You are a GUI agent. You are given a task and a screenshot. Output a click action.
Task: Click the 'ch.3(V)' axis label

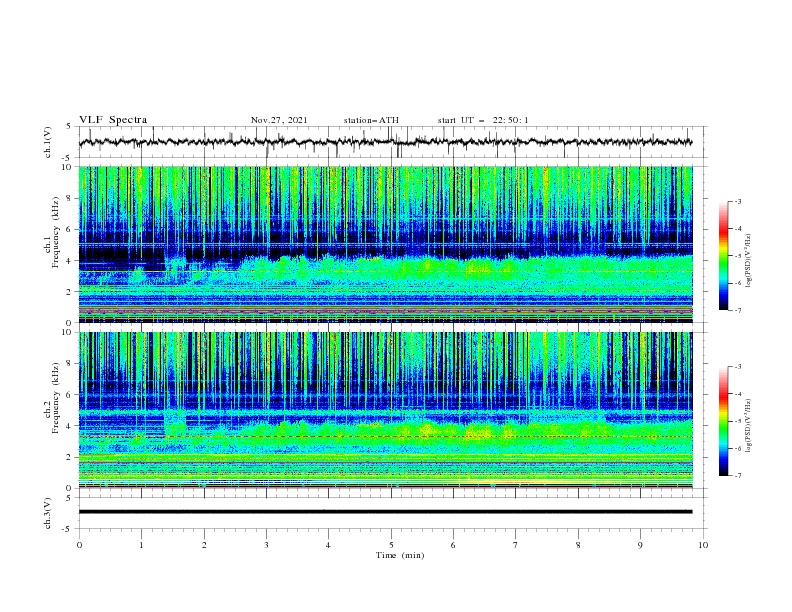coord(48,513)
